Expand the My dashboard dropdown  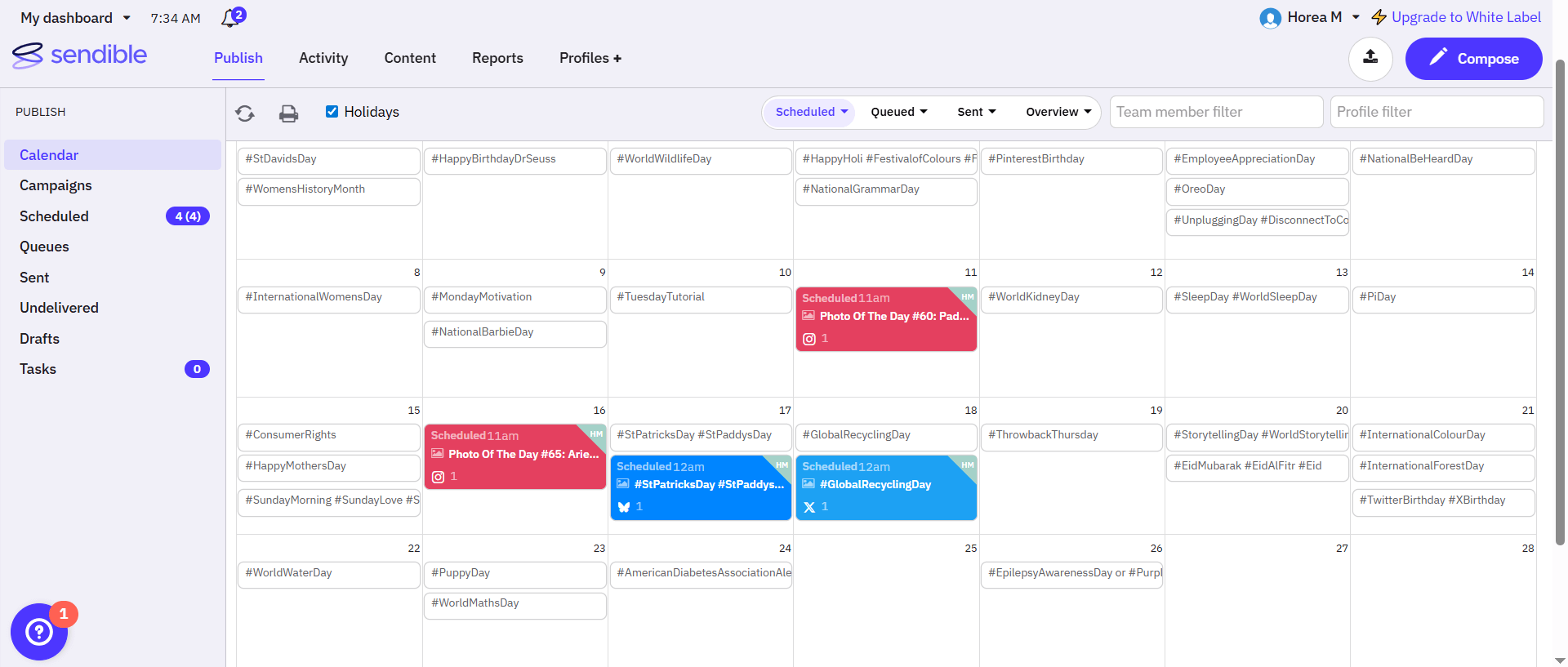click(75, 18)
